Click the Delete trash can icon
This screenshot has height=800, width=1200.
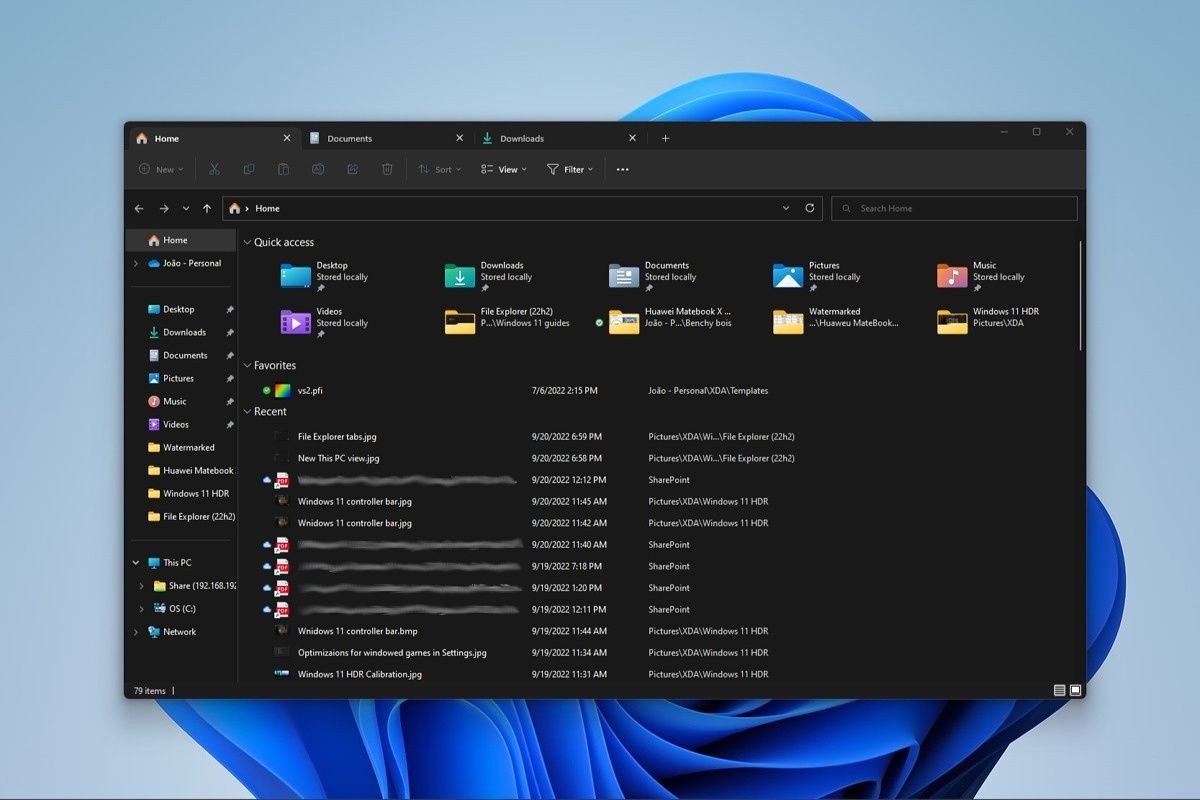387,170
